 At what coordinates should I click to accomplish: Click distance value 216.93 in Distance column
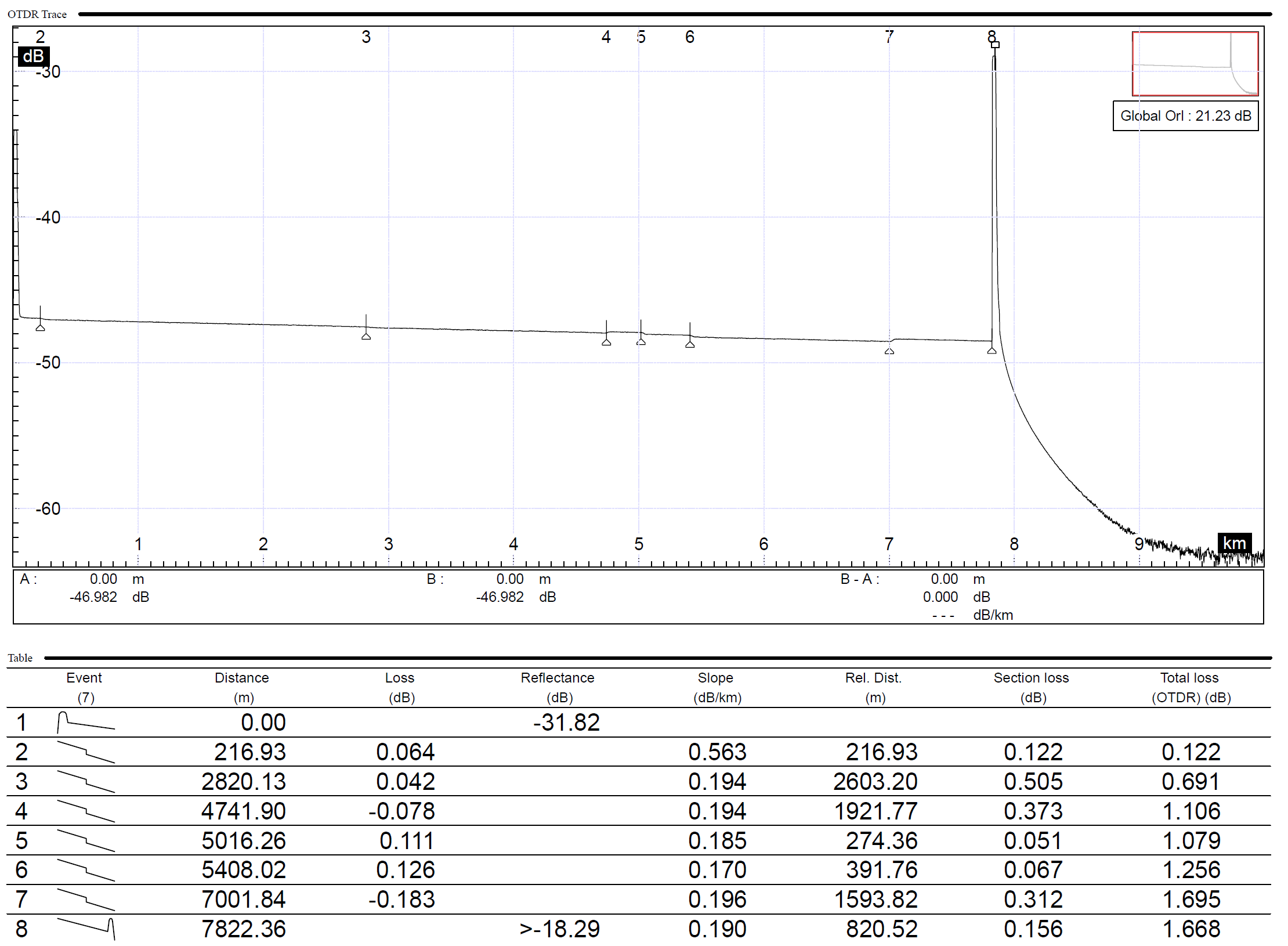pyautogui.click(x=250, y=752)
